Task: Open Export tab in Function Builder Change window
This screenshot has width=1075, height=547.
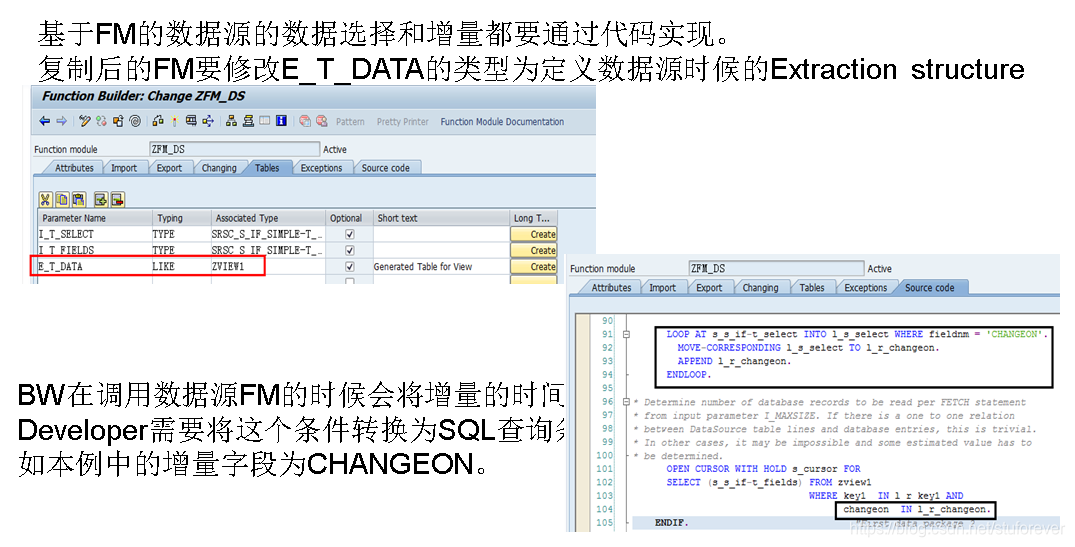Action: coord(169,168)
